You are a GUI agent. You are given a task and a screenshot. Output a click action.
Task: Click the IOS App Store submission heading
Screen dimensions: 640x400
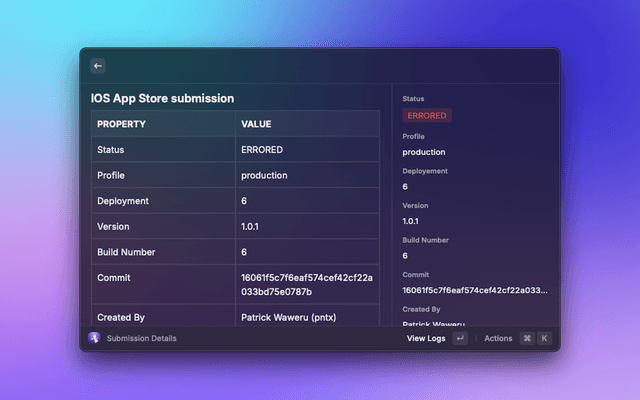tap(163, 98)
